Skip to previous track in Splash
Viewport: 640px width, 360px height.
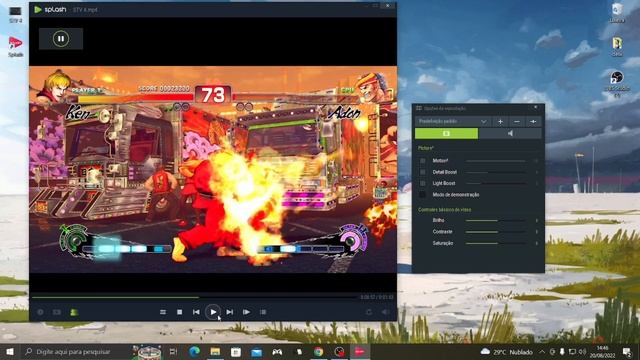tap(196, 312)
